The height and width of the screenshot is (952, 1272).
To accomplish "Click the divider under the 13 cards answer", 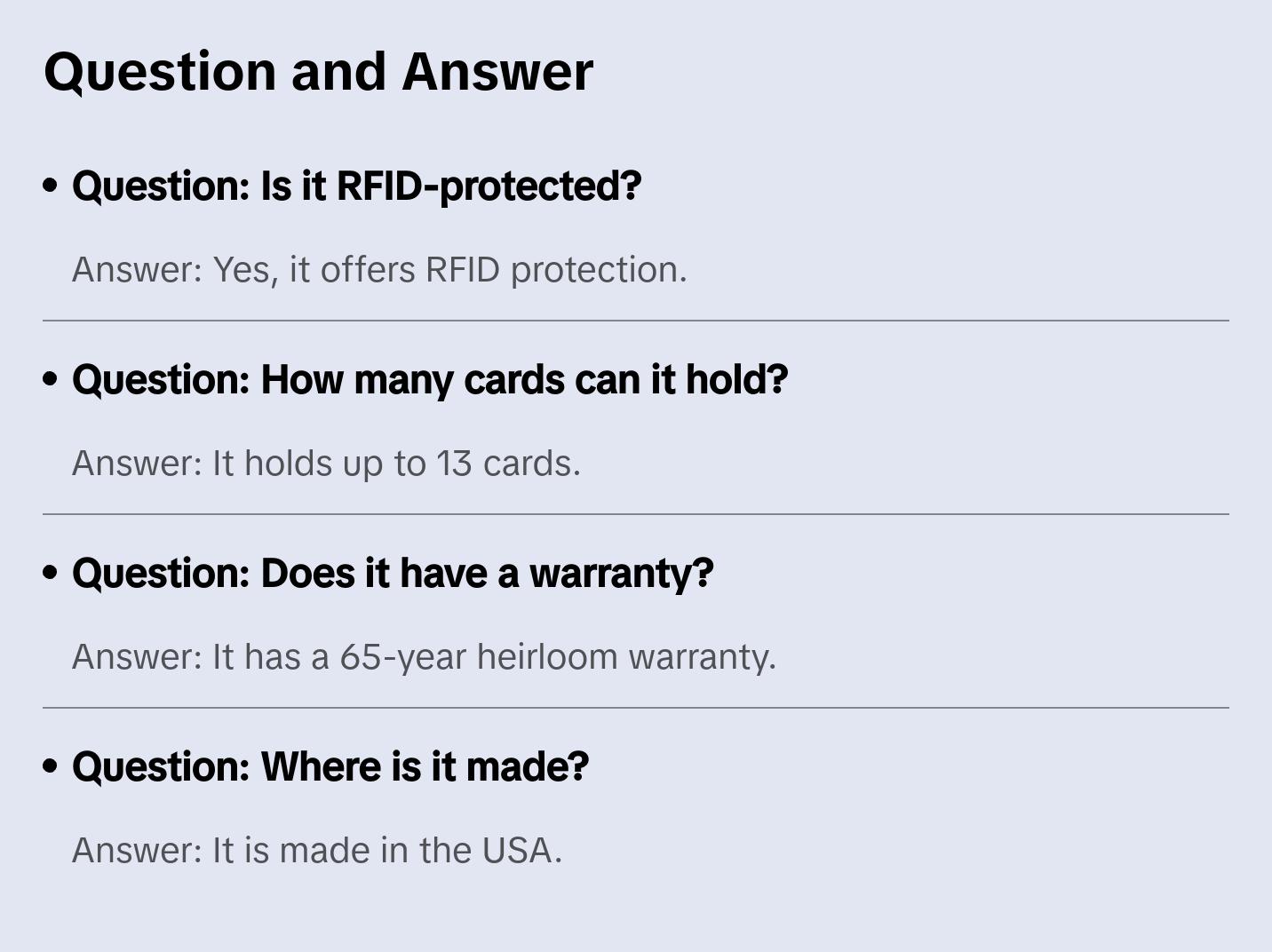I will point(636,514).
